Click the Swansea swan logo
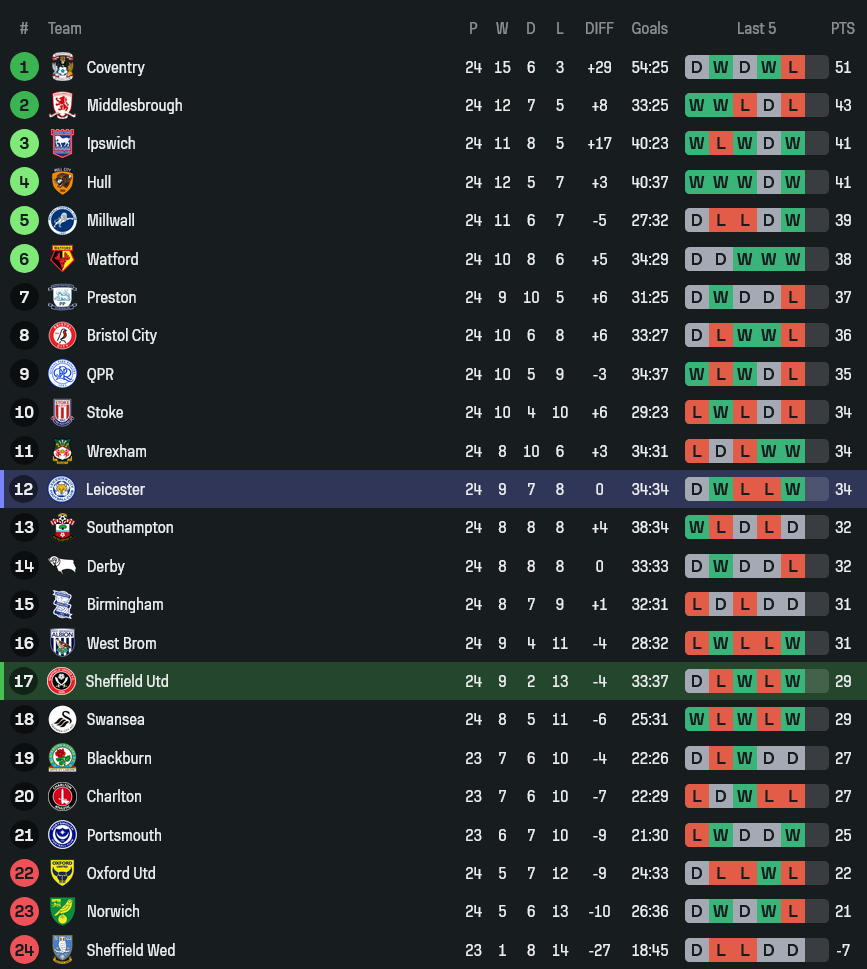 click(62, 719)
